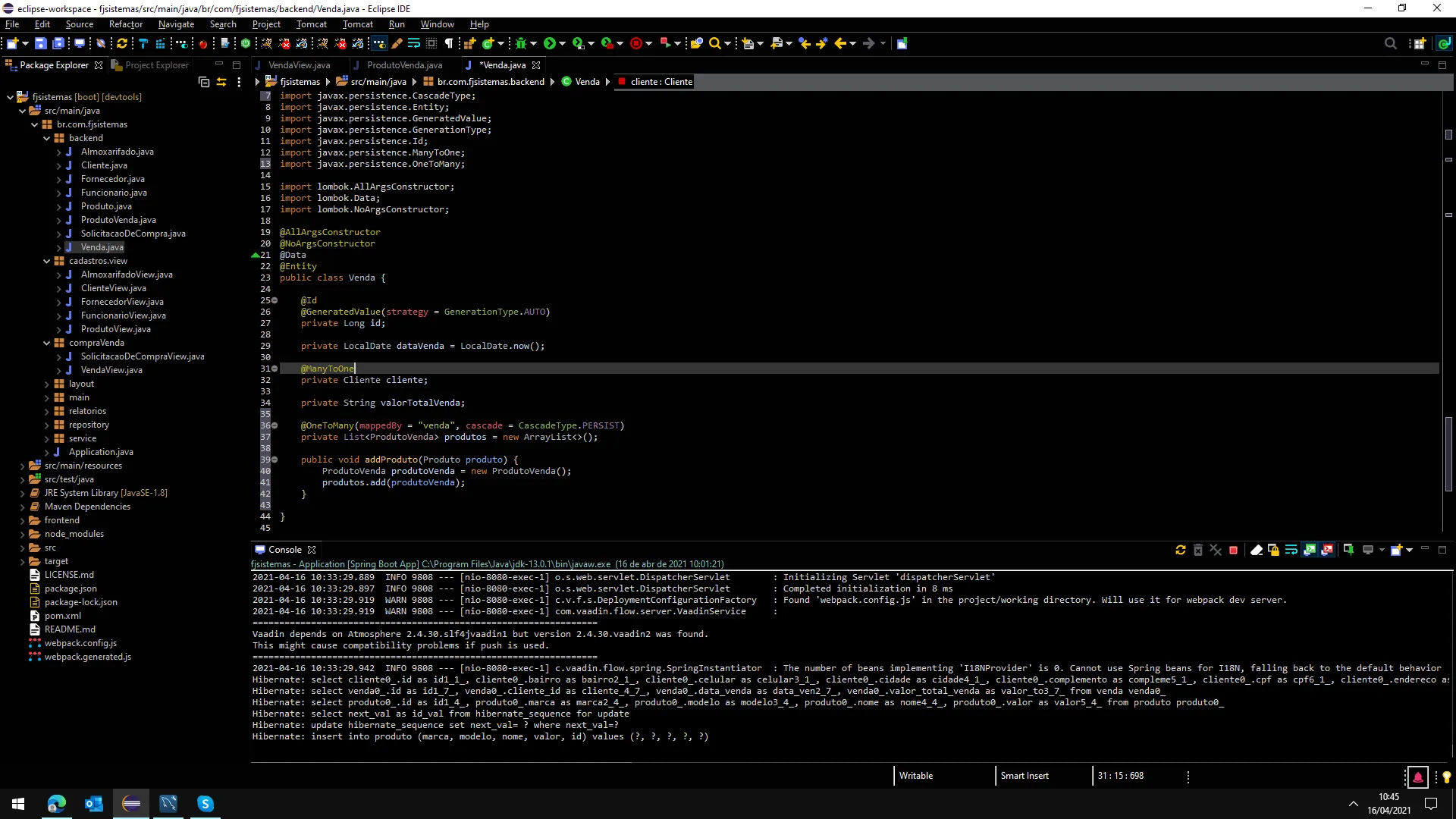Image resolution: width=1456 pixels, height=819 pixels.
Task: Click the Collapse All icon in Package Explorer
Action: click(x=203, y=82)
